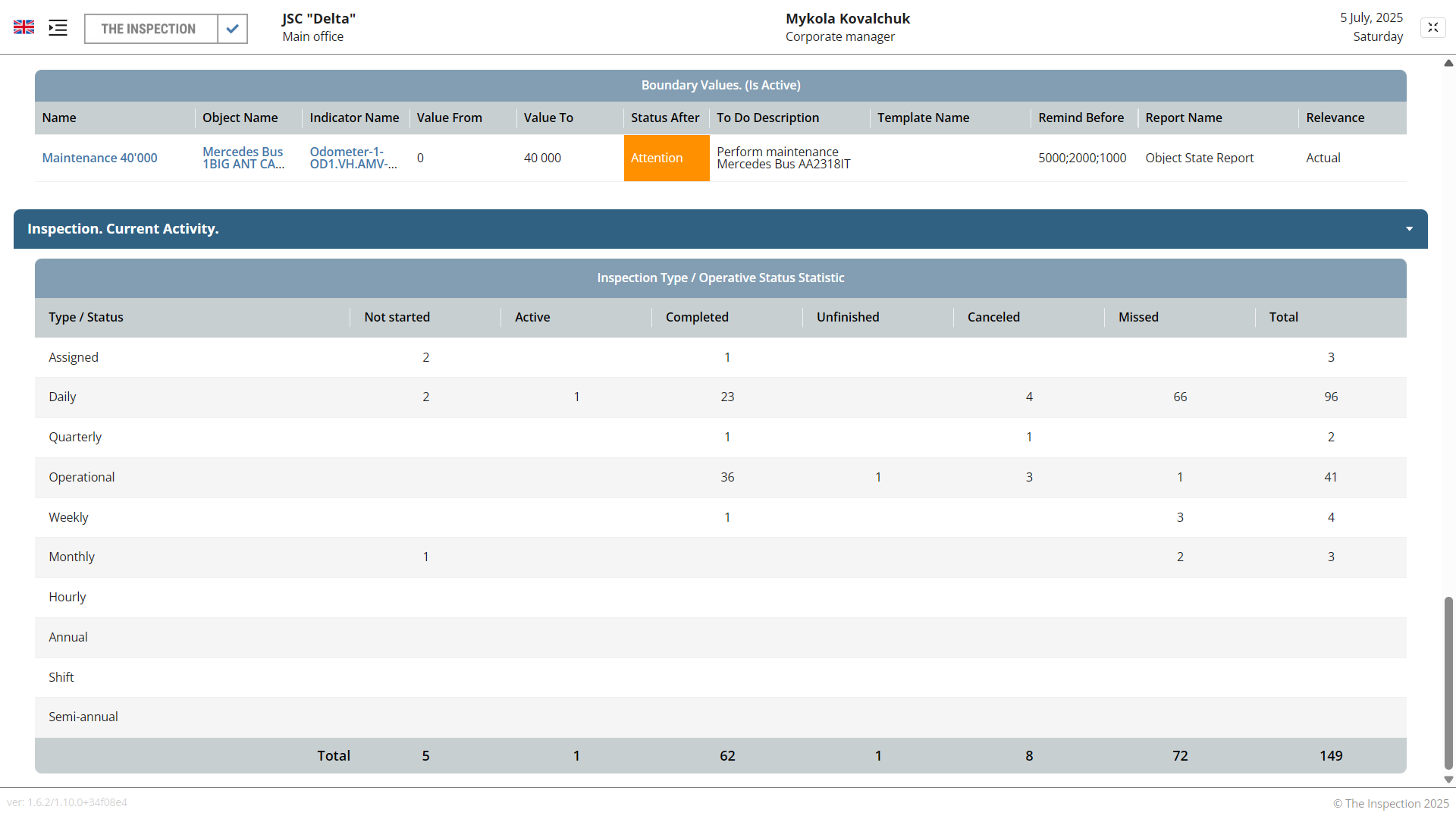Screen dimensions: 1456x819
Task: Exit fullscreen via the collapse-arrows icon
Action: pos(1432,27)
